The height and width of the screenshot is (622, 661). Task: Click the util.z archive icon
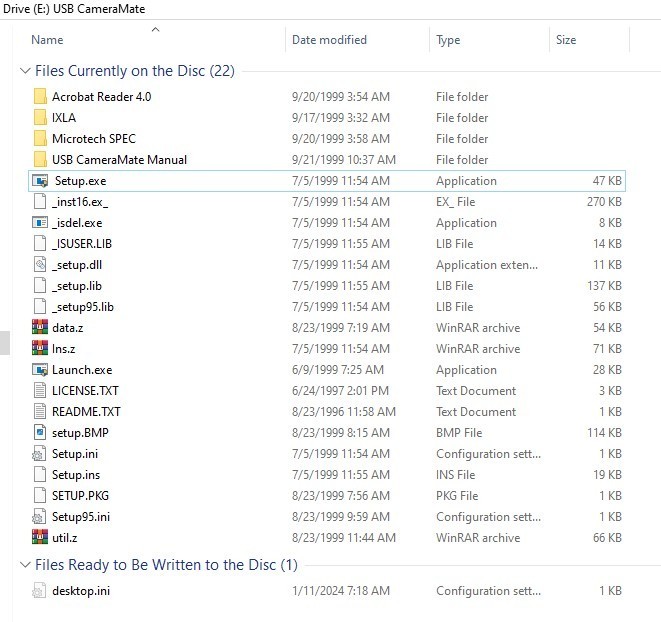click(40, 538)
